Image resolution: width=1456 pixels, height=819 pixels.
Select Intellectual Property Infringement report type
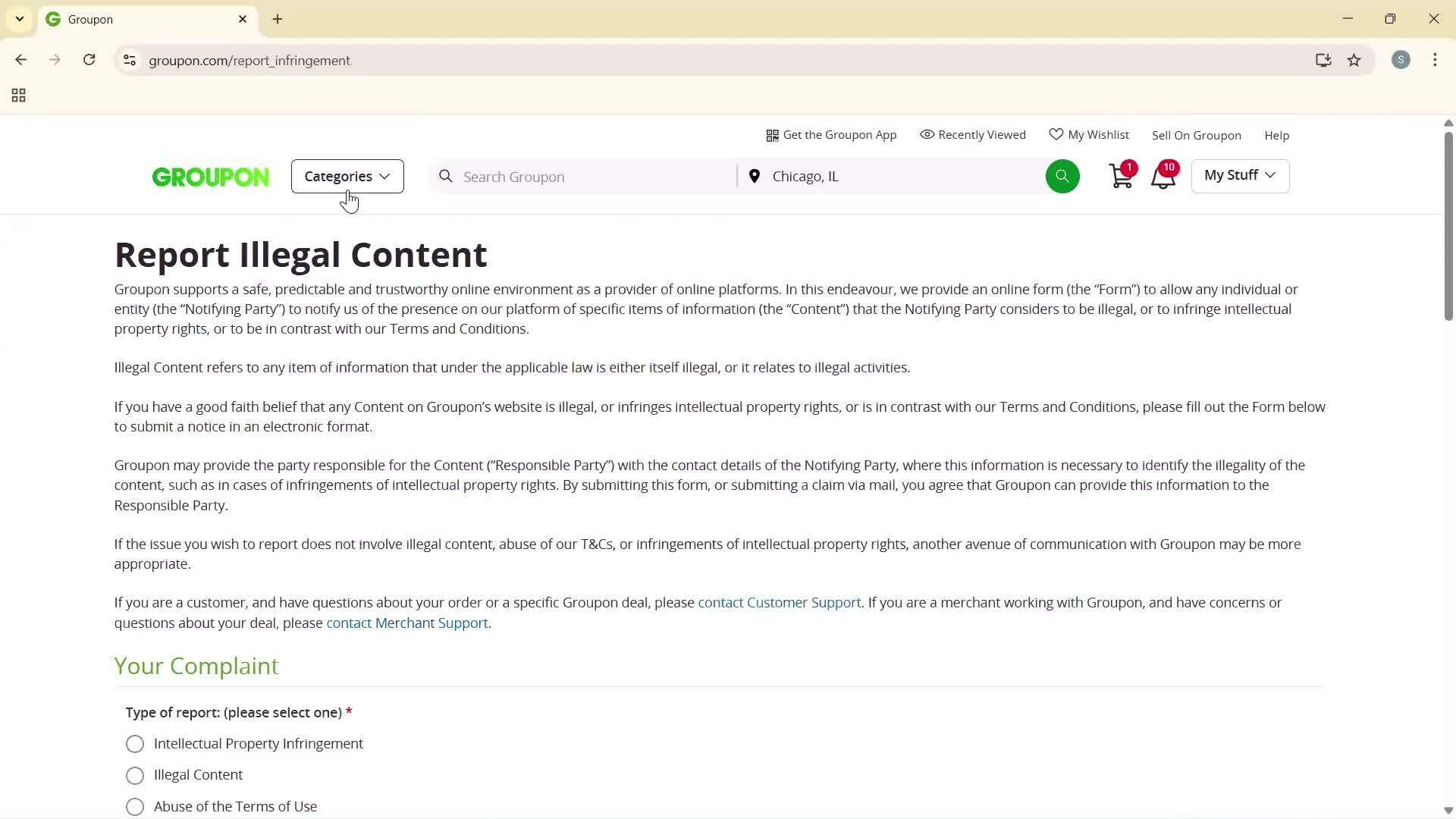pyautogui.click(x=135, y=744)
